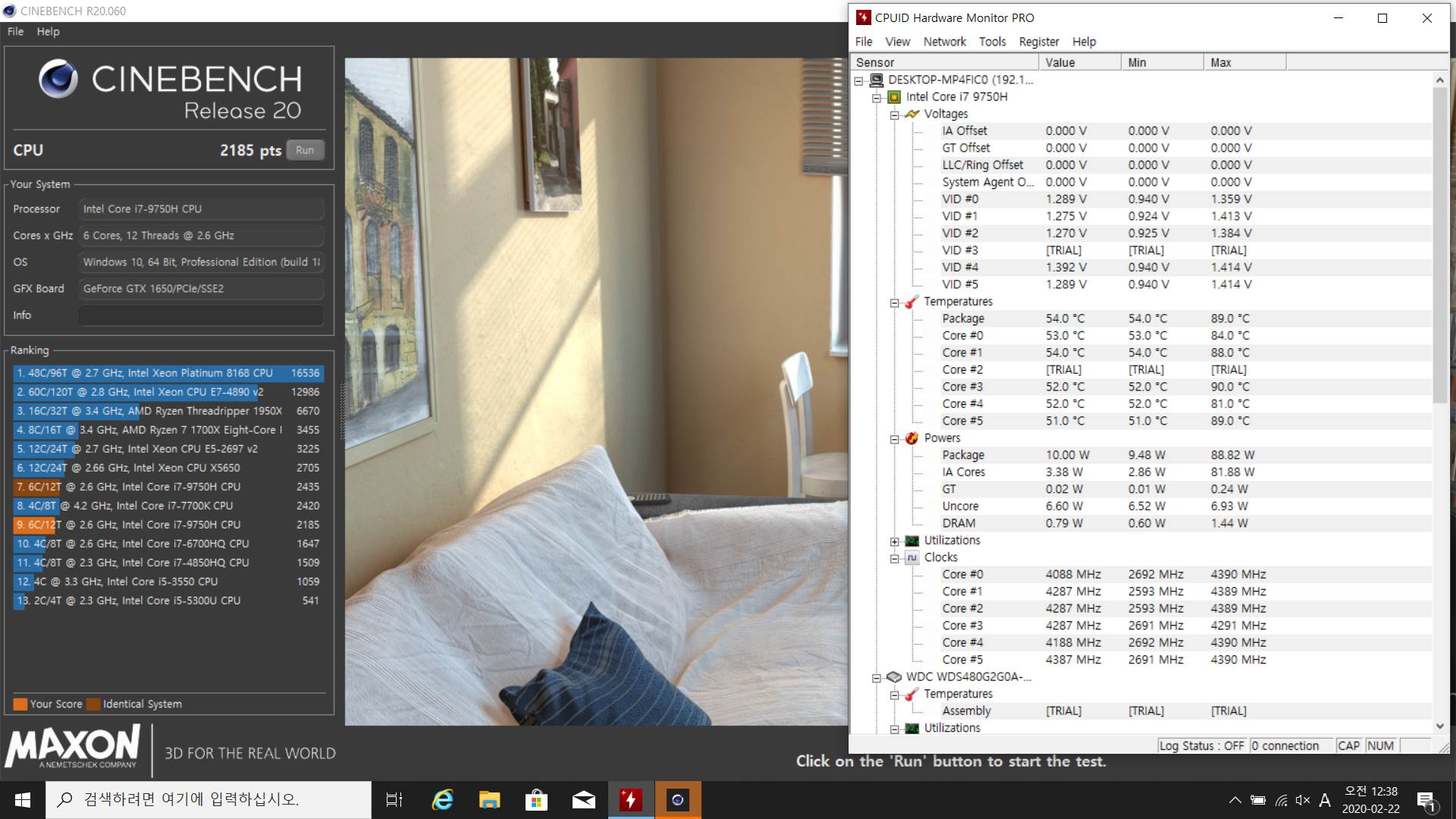Click the Clocks waveform icon

[x=912, y=557]
